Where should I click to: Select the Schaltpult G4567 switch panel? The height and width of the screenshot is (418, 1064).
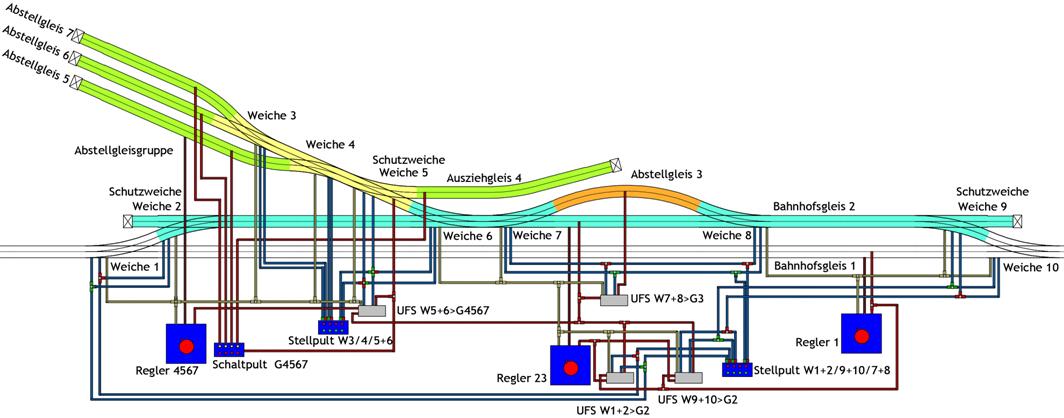point(232,350)
